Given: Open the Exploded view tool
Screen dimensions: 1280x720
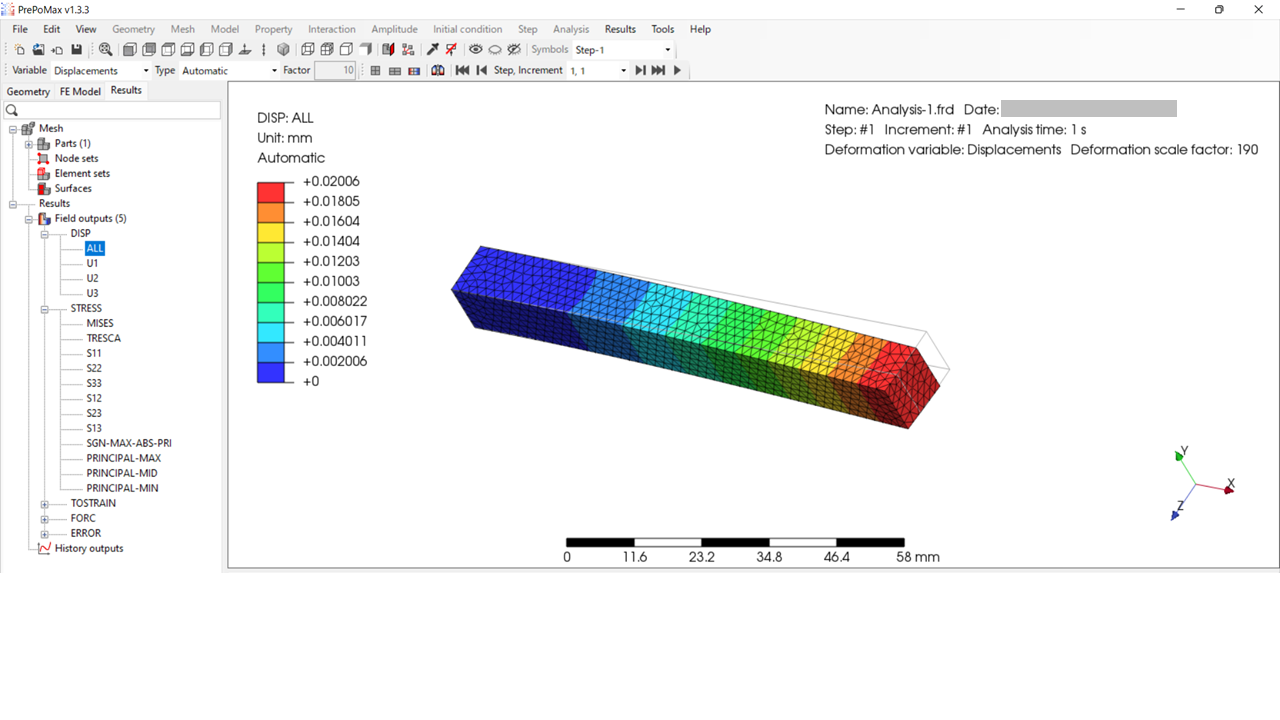Looking at the screenshot, I should click(x=408, y=49).
